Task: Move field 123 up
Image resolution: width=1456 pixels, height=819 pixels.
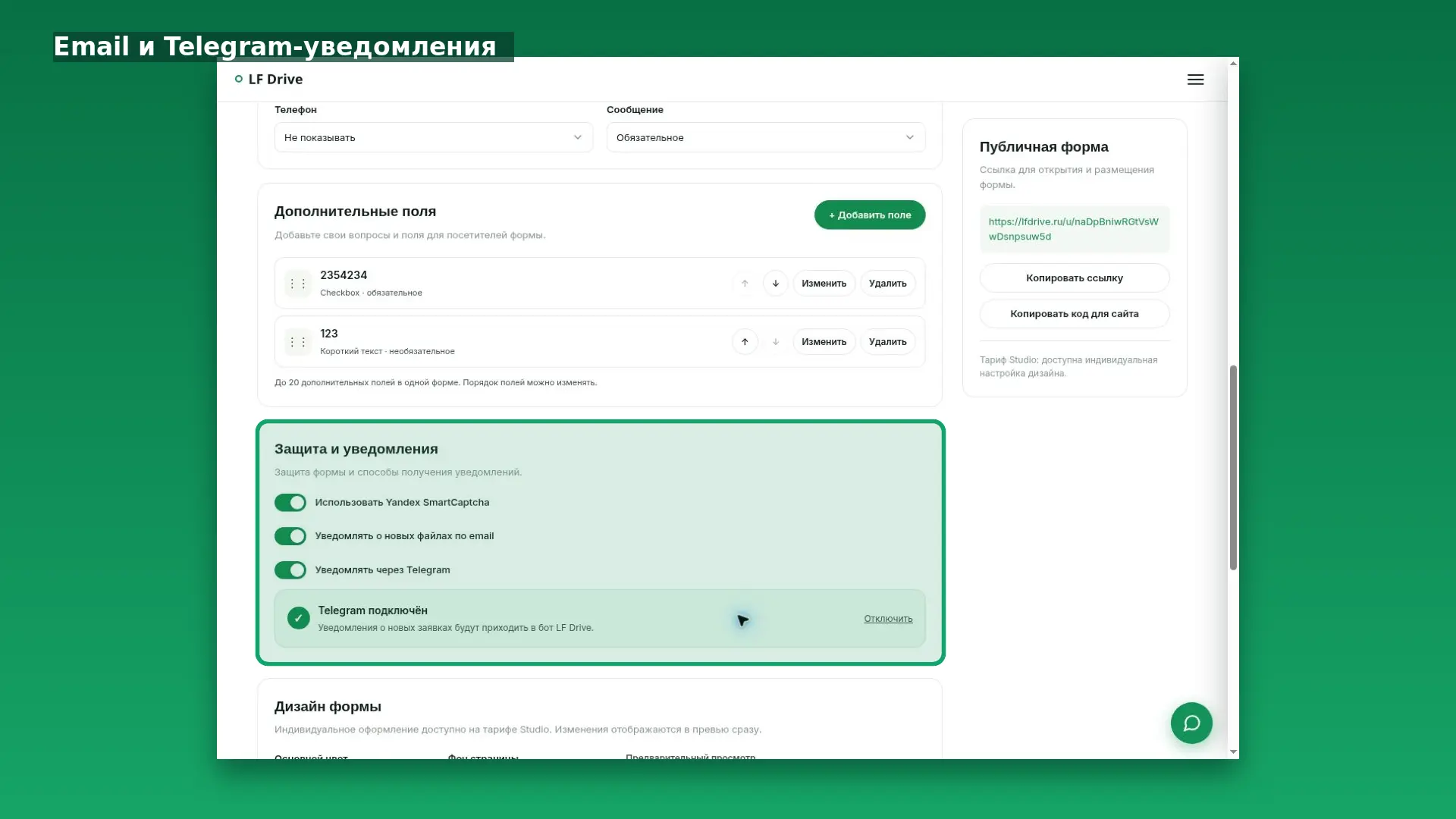Action: 745,342
